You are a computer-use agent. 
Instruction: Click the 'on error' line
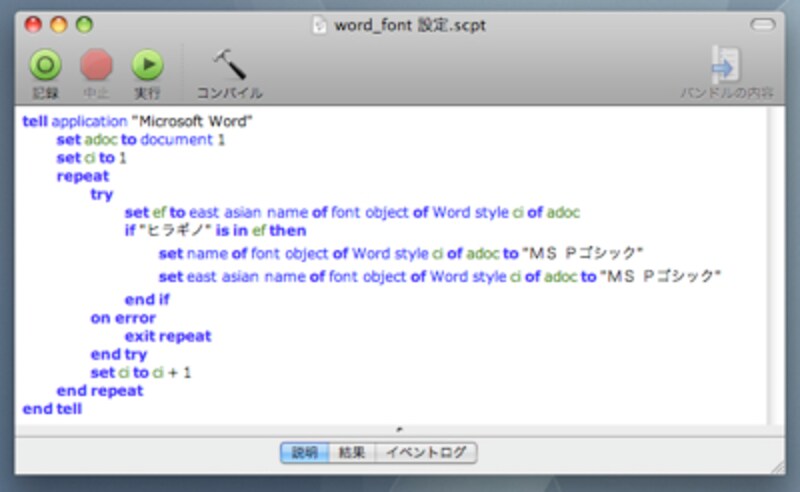pyautogui.click(x=123, y=318)
